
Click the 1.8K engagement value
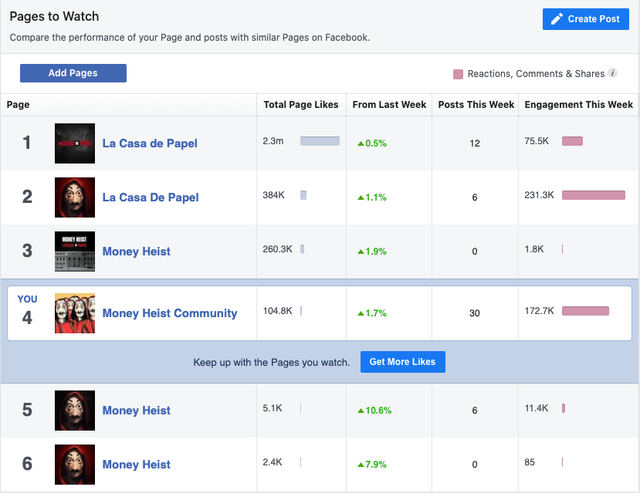(534, 249)
